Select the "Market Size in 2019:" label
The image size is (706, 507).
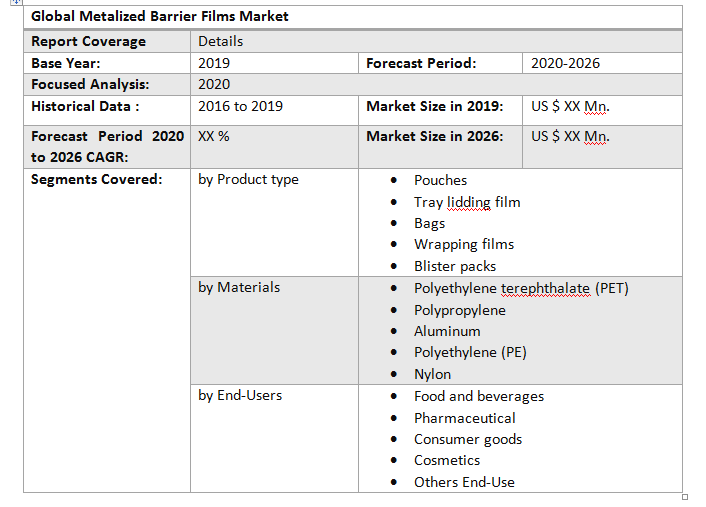[434, 106]
